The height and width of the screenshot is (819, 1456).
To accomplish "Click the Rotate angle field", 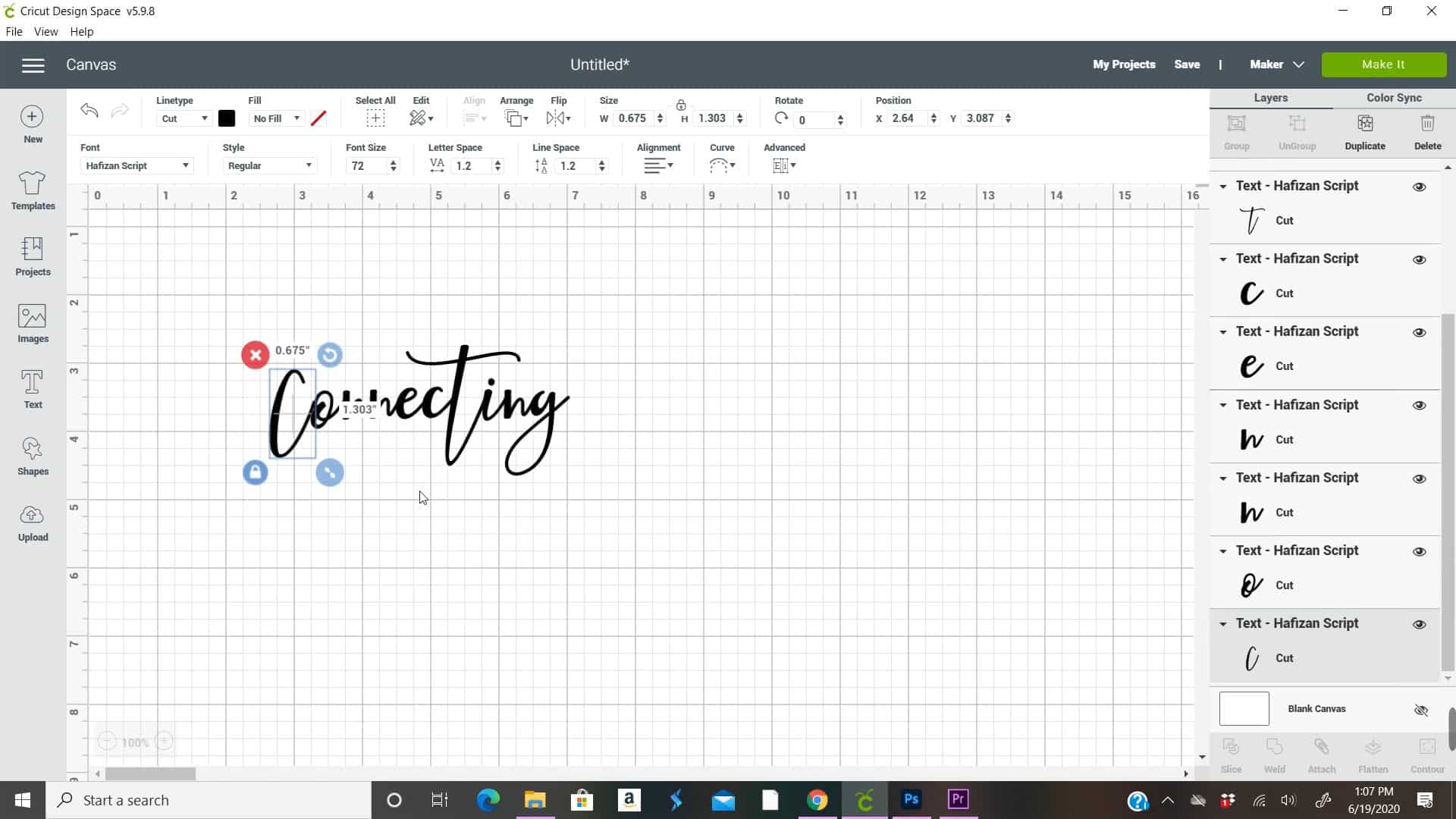I will point(815,120).
